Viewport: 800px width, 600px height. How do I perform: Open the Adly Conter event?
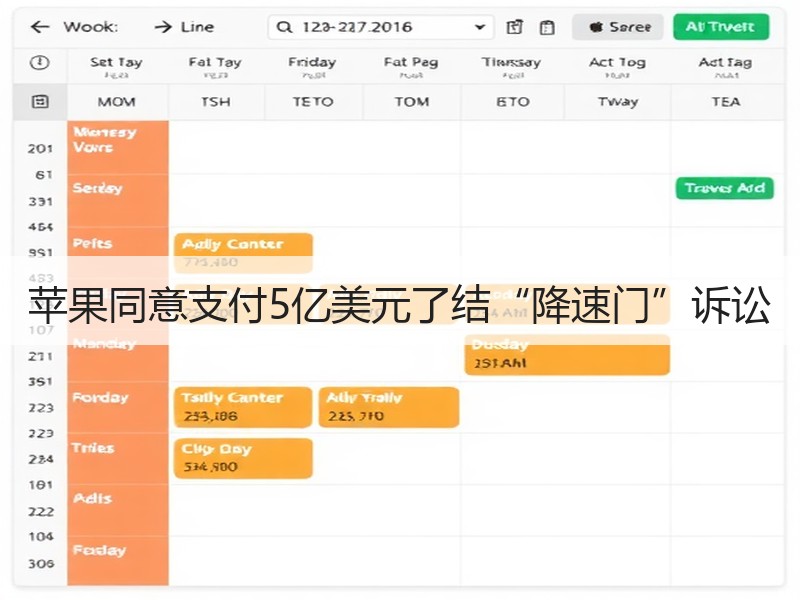tap(243, 253)
